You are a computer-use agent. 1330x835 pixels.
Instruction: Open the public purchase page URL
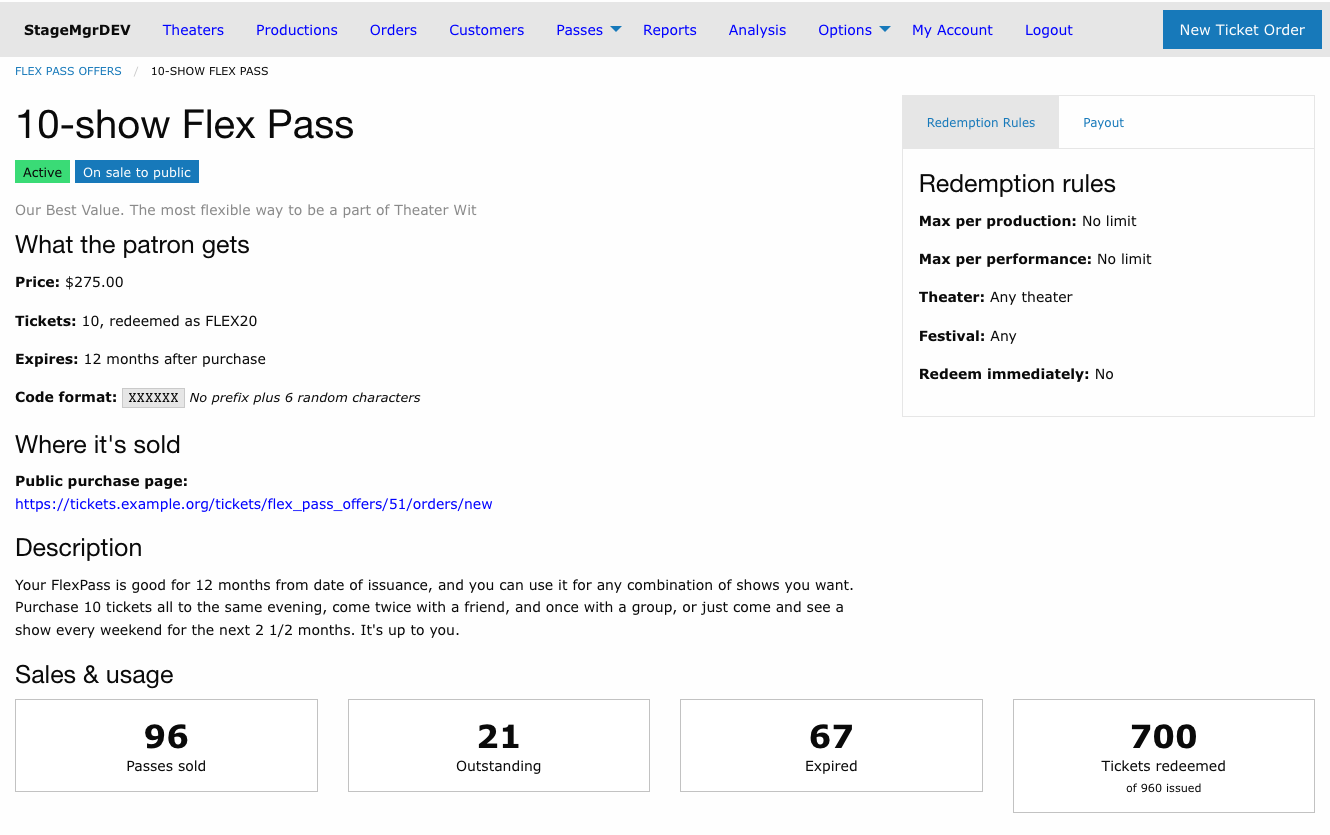[x=254, y=504]
